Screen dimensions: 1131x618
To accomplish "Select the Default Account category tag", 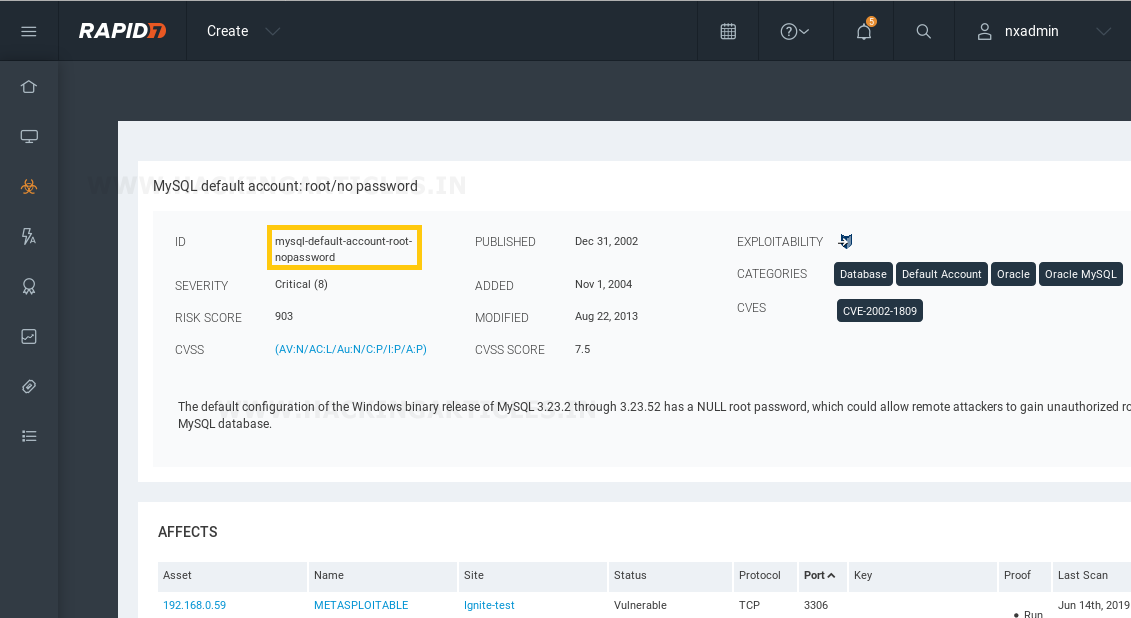I will click(x=941, y=274).
